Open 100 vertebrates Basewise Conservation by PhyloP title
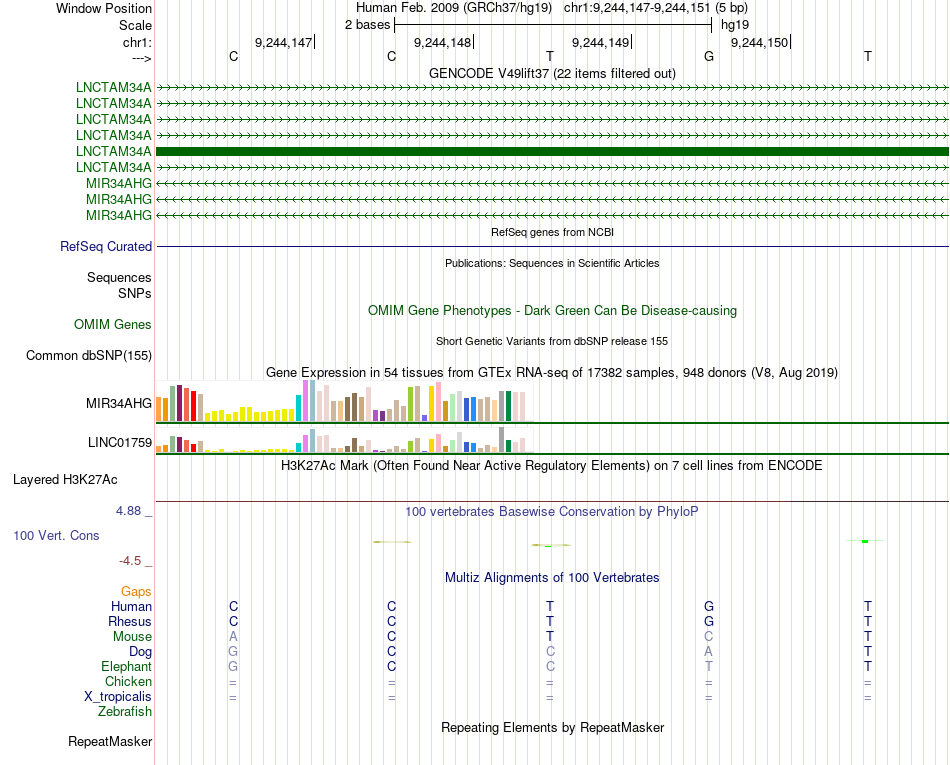Viewport: 950px width, 765px height. point(552,512)
